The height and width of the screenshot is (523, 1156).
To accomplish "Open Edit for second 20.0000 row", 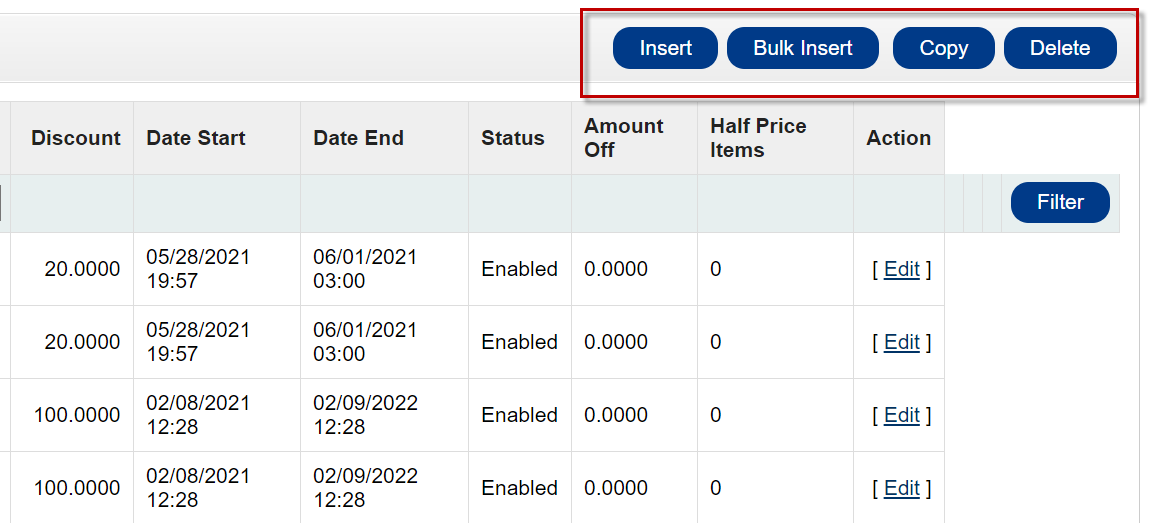I will tap(902, 342).
